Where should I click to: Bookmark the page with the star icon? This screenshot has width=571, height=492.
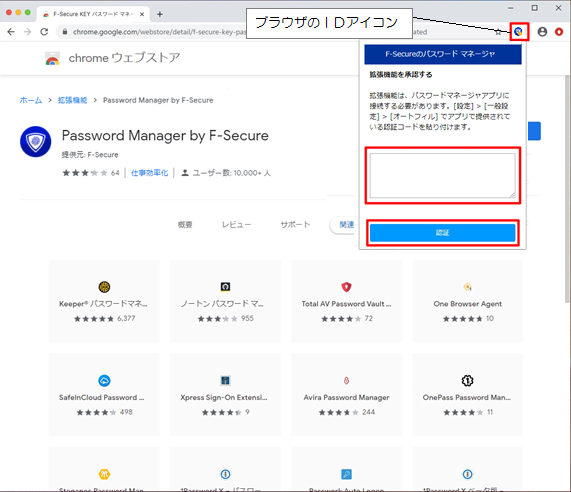(498, 32)
